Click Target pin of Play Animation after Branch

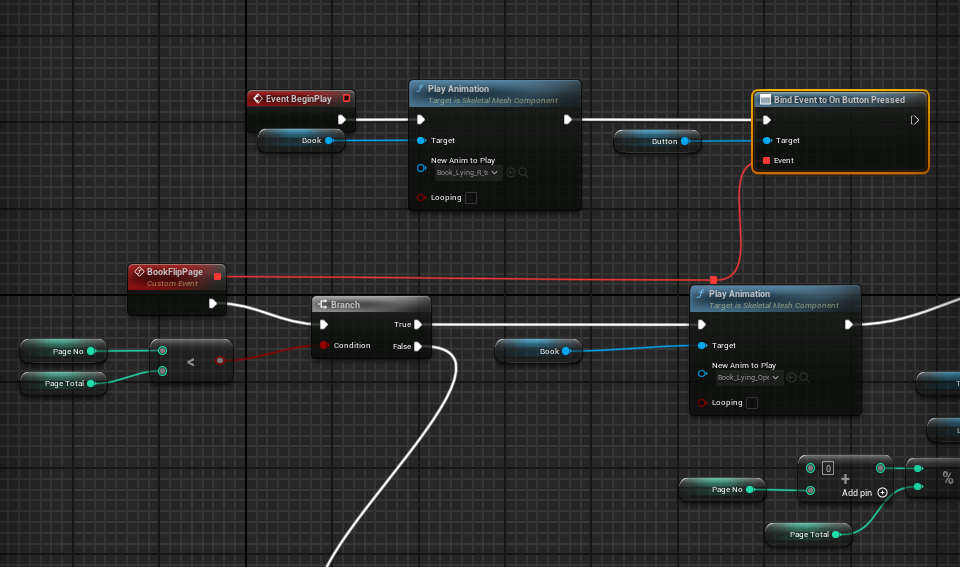[702, 346]
